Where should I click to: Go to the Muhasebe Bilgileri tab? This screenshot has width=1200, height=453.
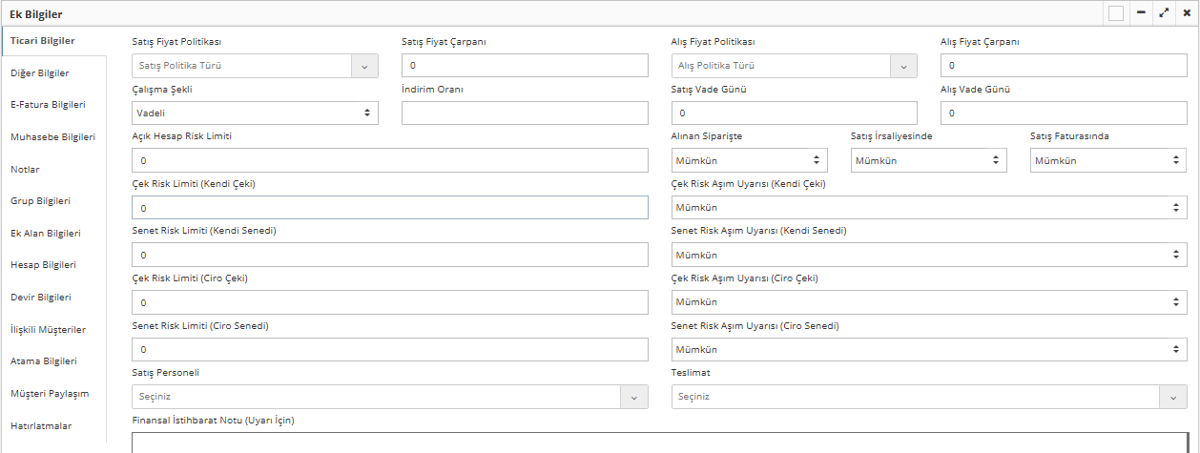click(x=52, y=137)
